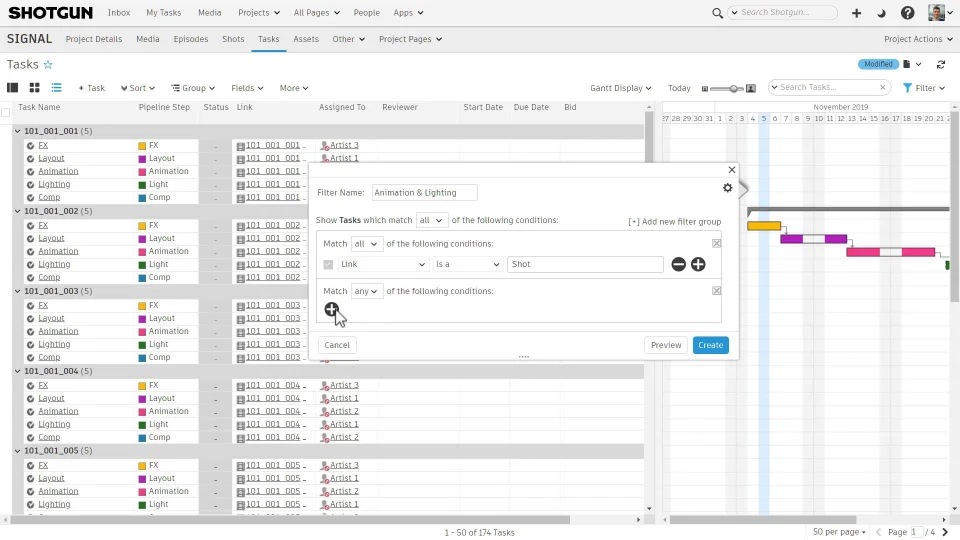
Task: Collapse the 101_001_005 group
Action: click(x=17, y=451)
